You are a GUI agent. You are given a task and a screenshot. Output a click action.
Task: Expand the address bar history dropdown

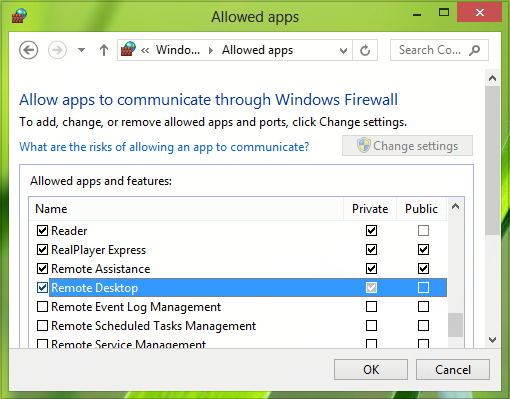[x=343, y=51]
